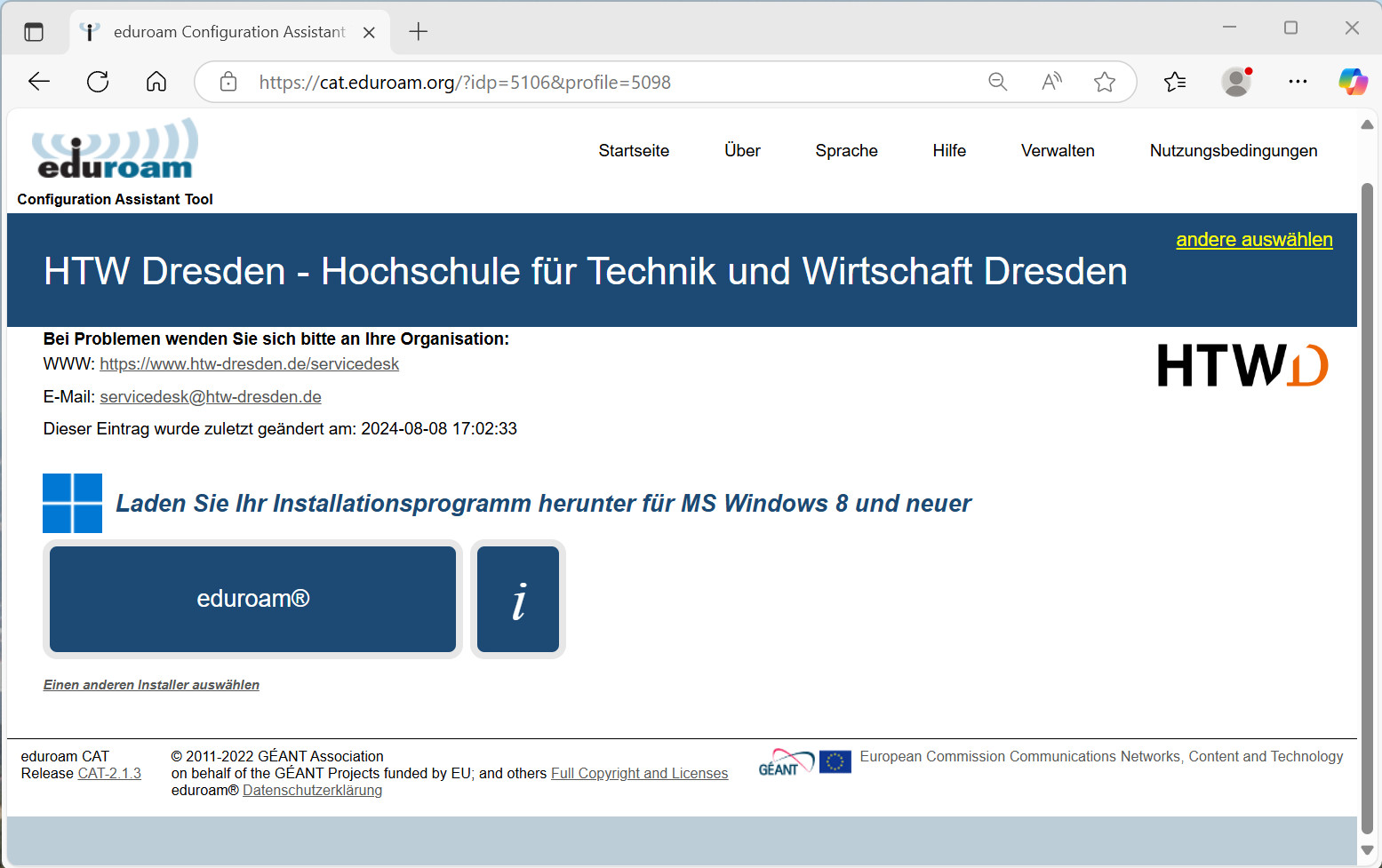
Task: Show installer info with the i button
Action: click(518, 599)
